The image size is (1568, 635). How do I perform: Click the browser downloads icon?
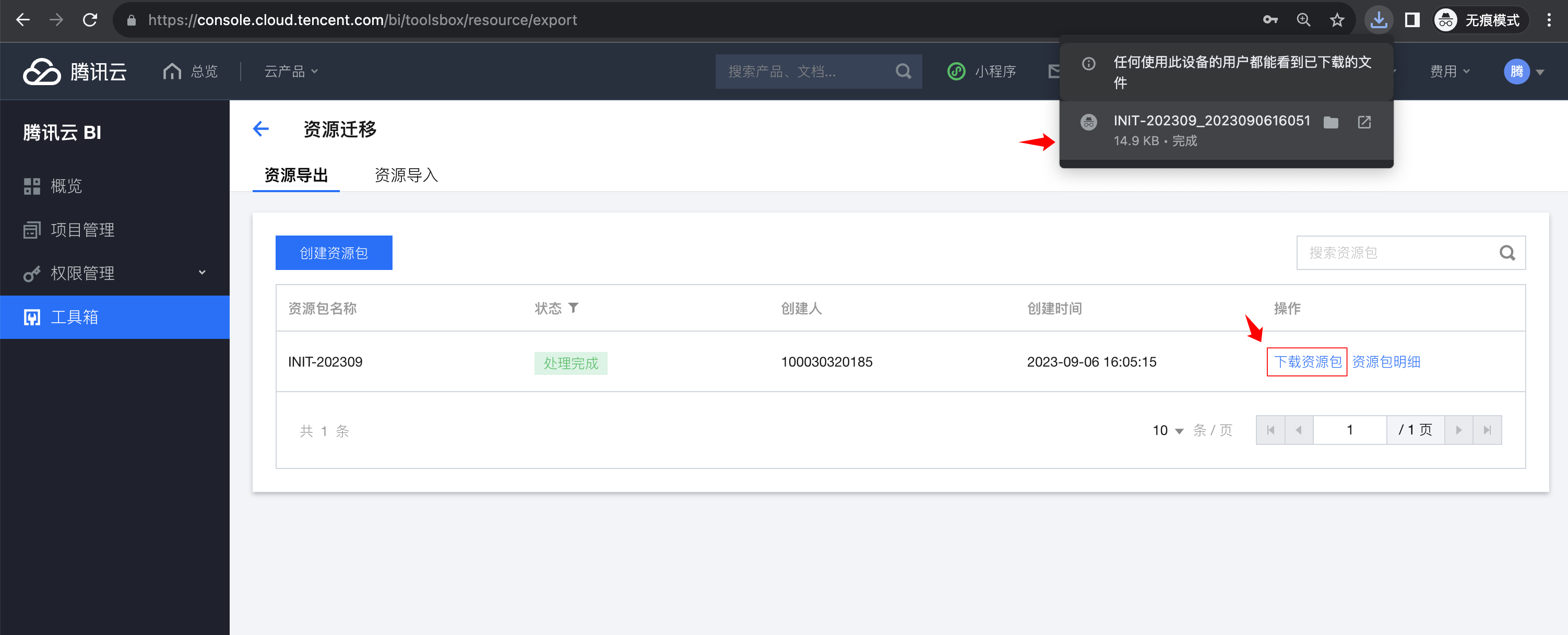pyautogui.click(x=1378, y=20)
